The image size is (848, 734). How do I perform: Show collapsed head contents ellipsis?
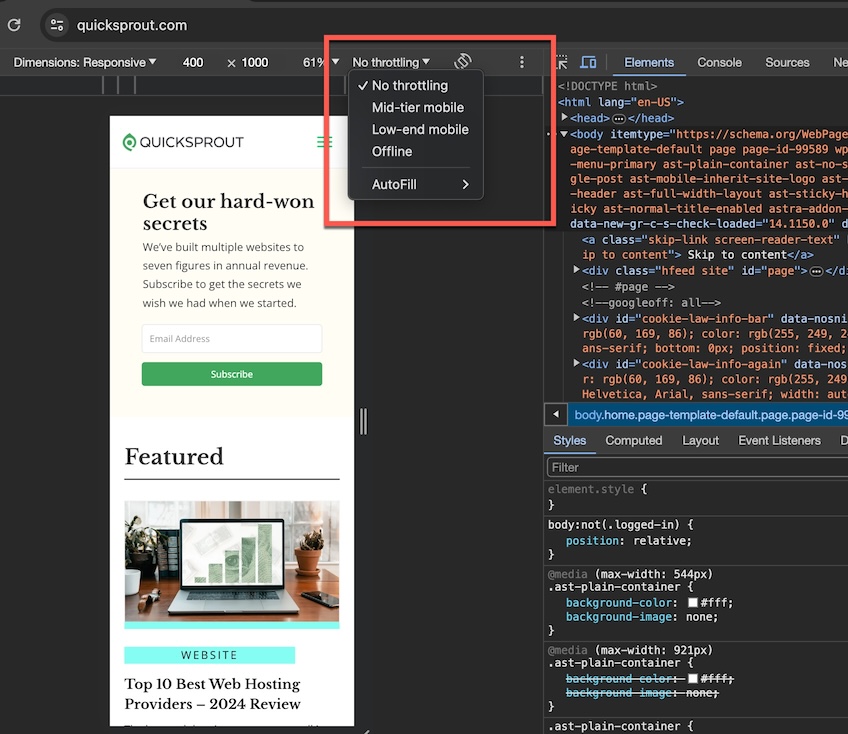(x=619, y=118)
